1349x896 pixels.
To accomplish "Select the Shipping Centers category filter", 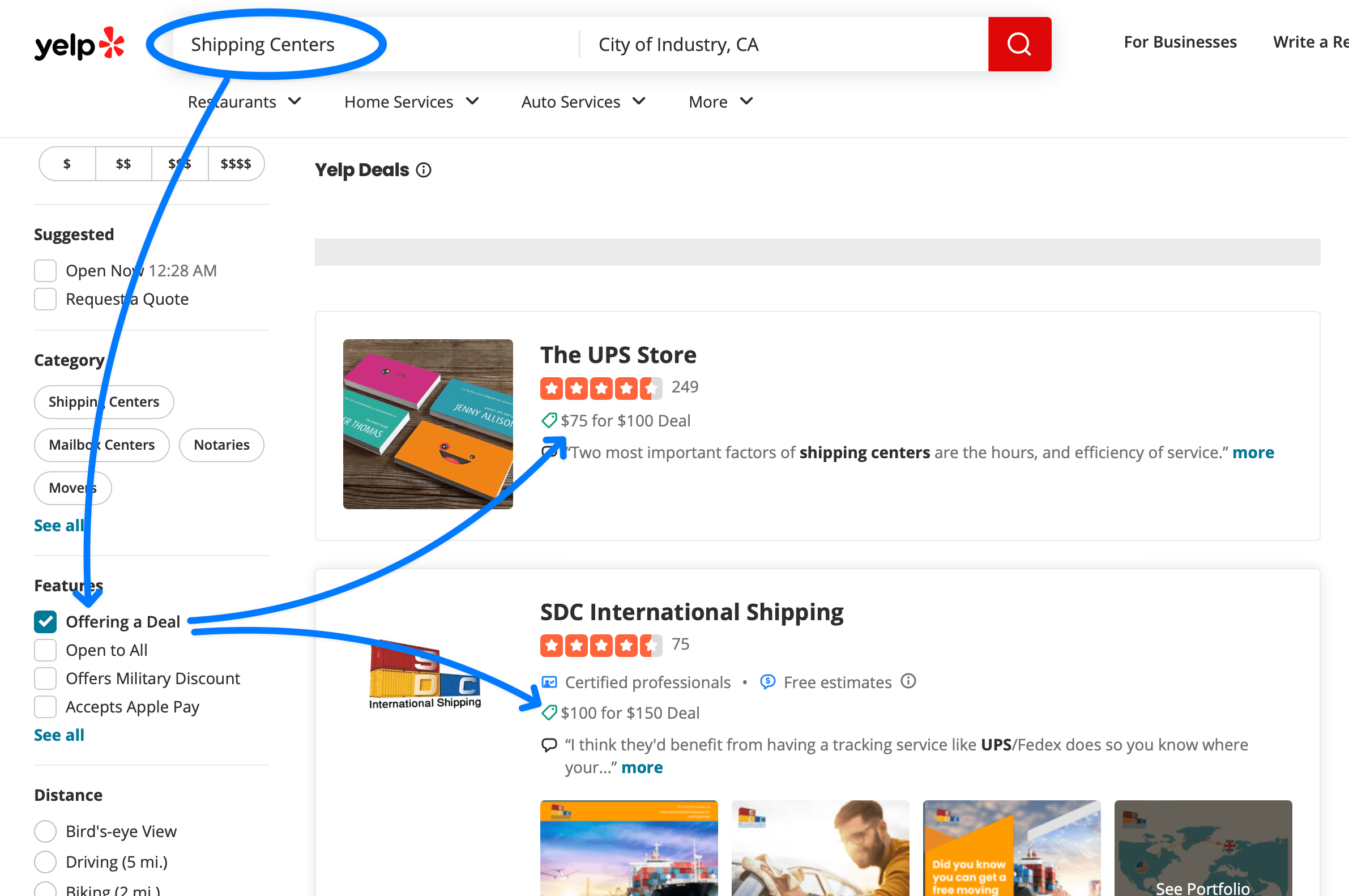I will [103, 402].
